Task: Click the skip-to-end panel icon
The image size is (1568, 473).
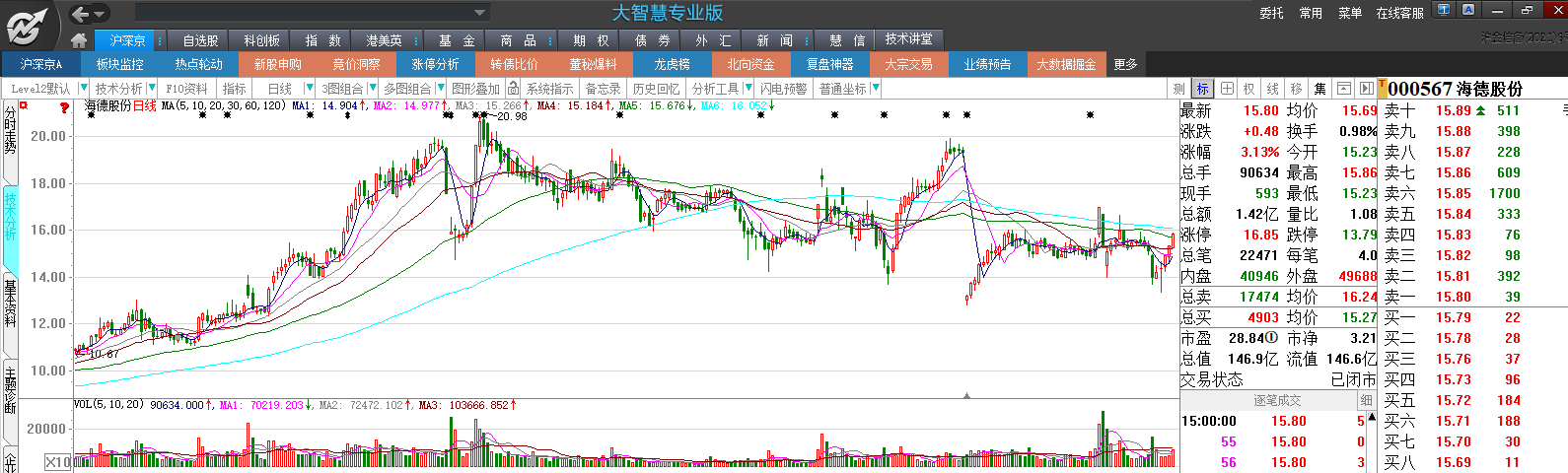Action: [x=1366, y=89]
